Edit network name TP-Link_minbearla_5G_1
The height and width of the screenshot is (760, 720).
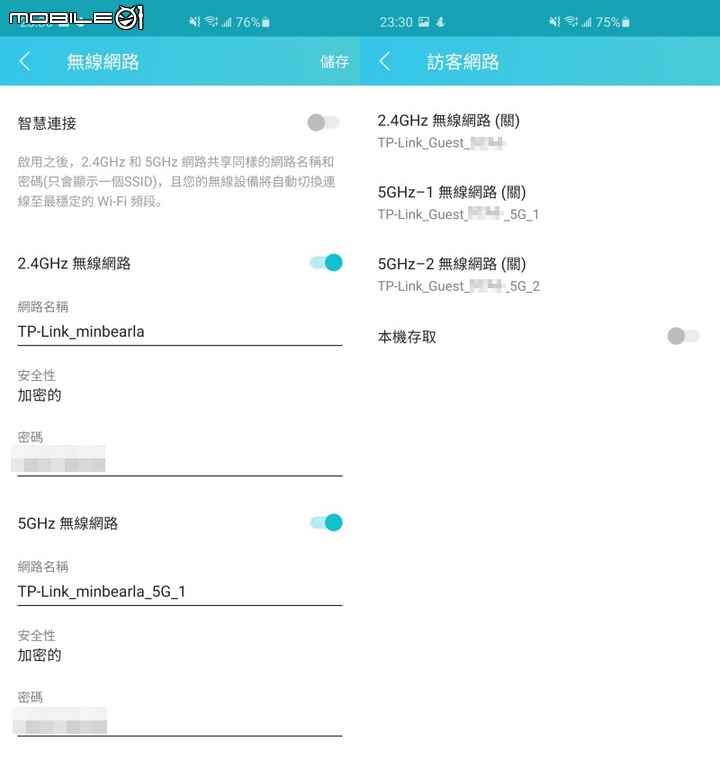pyautogui.click(x=180, y=592)
